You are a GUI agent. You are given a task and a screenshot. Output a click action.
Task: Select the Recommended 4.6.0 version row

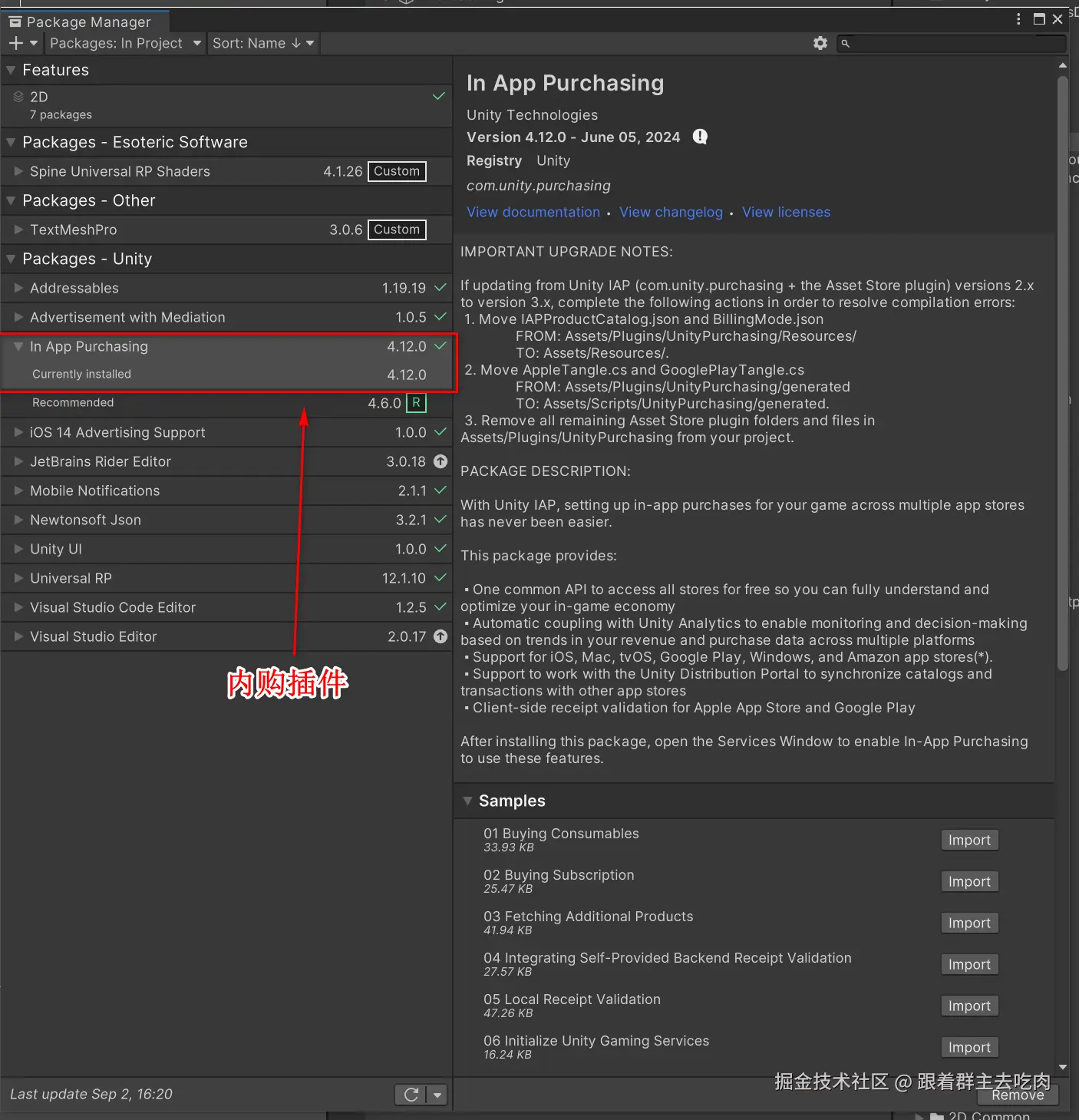pos(226,403)
